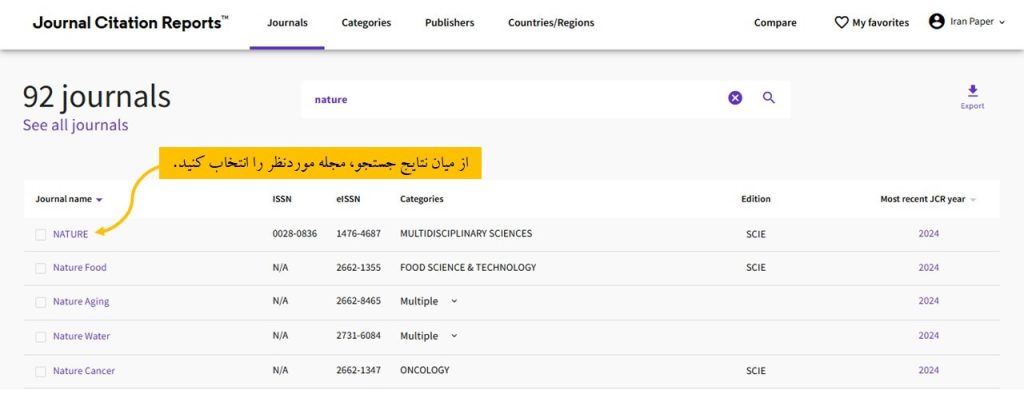1024x394 pixels.
Task: Click the Edition column header
Action: 756,199
